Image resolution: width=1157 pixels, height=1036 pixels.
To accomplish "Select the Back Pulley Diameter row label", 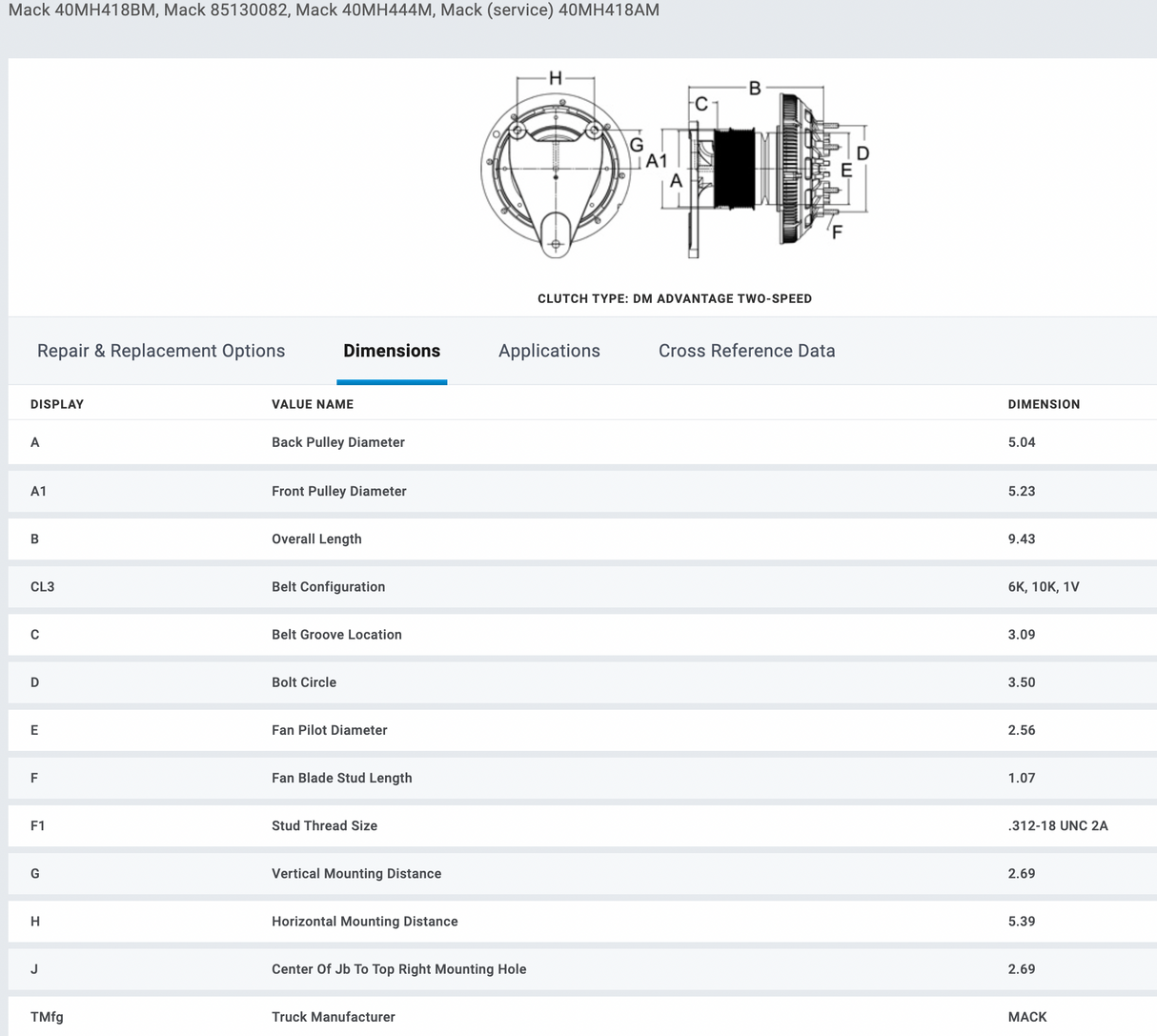I will (x=338, y=442).
